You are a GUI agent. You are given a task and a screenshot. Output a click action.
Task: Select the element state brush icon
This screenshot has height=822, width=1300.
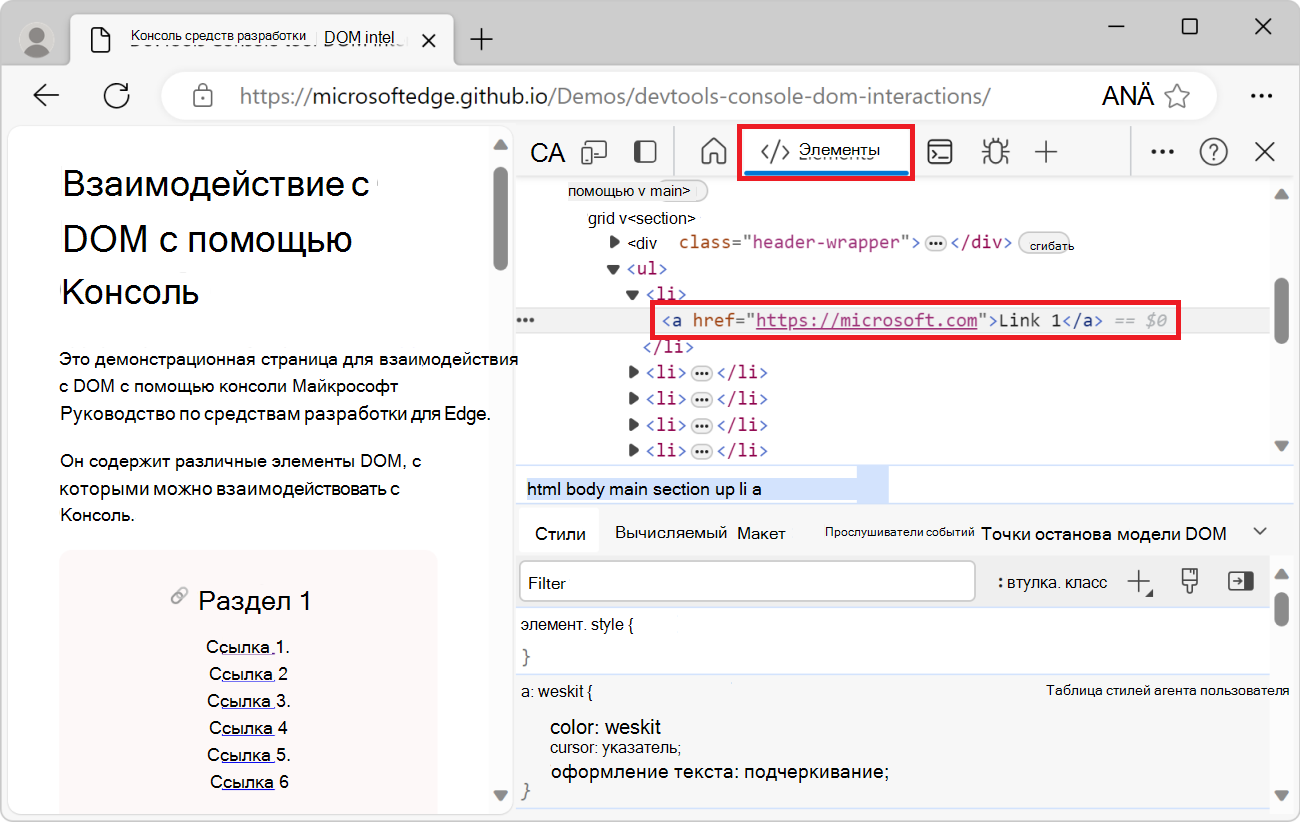(1189, 581)
